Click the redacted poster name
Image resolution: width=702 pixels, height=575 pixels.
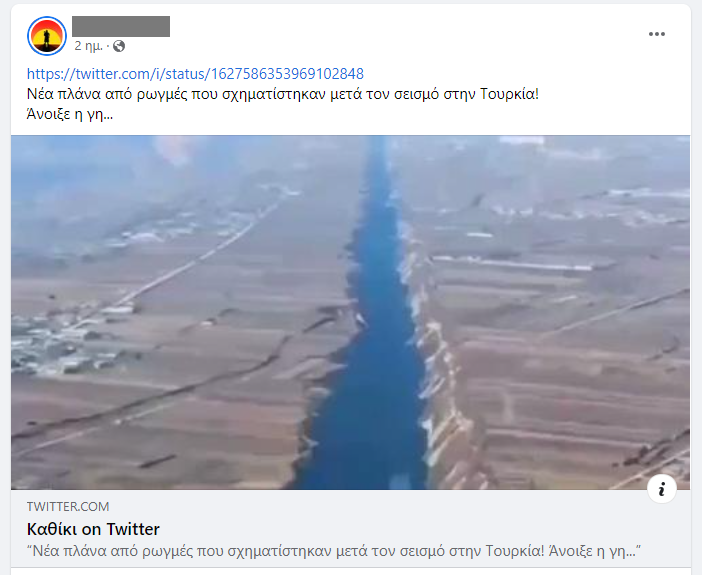coord(121,26)
